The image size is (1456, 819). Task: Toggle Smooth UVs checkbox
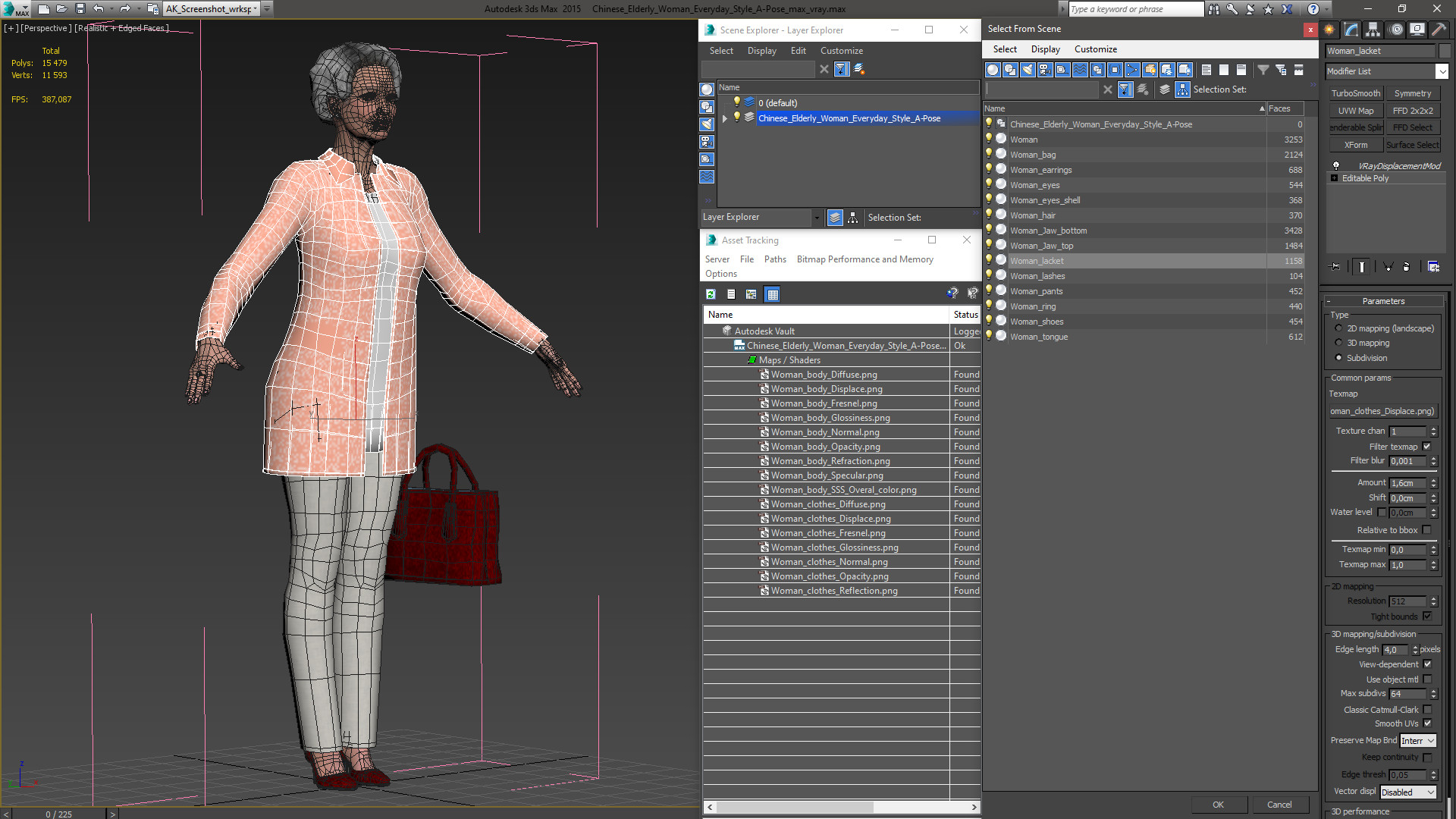tap(1427, 723)
